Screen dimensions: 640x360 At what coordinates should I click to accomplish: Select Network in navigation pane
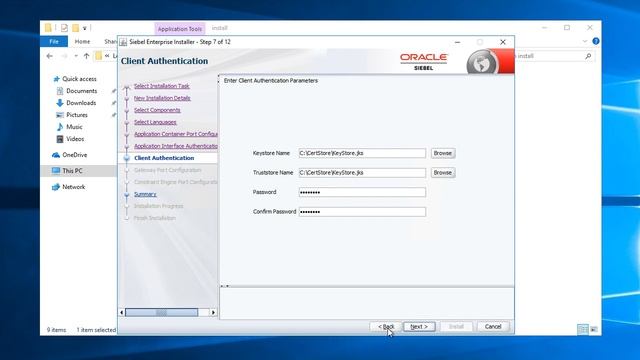click(73, 187)
